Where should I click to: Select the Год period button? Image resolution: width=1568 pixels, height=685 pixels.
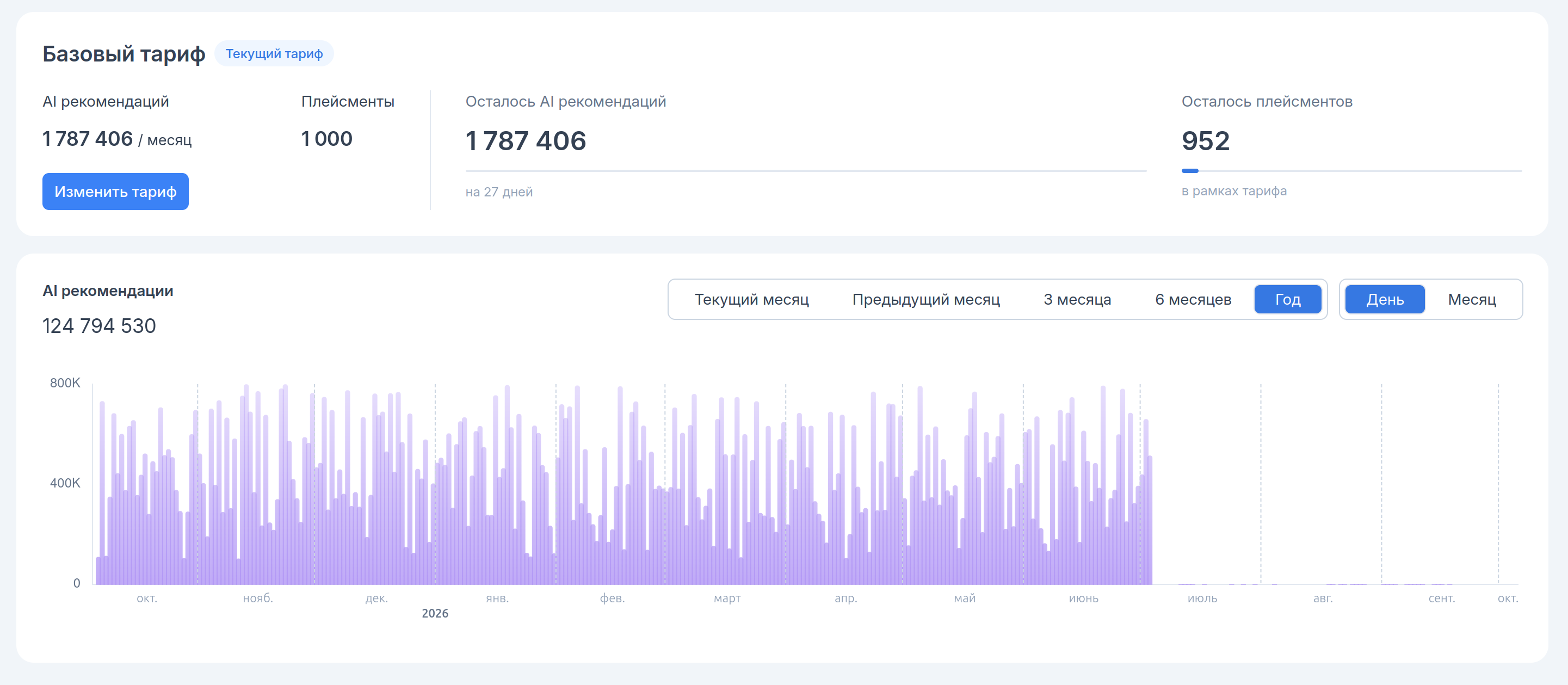coord(1288,300)
